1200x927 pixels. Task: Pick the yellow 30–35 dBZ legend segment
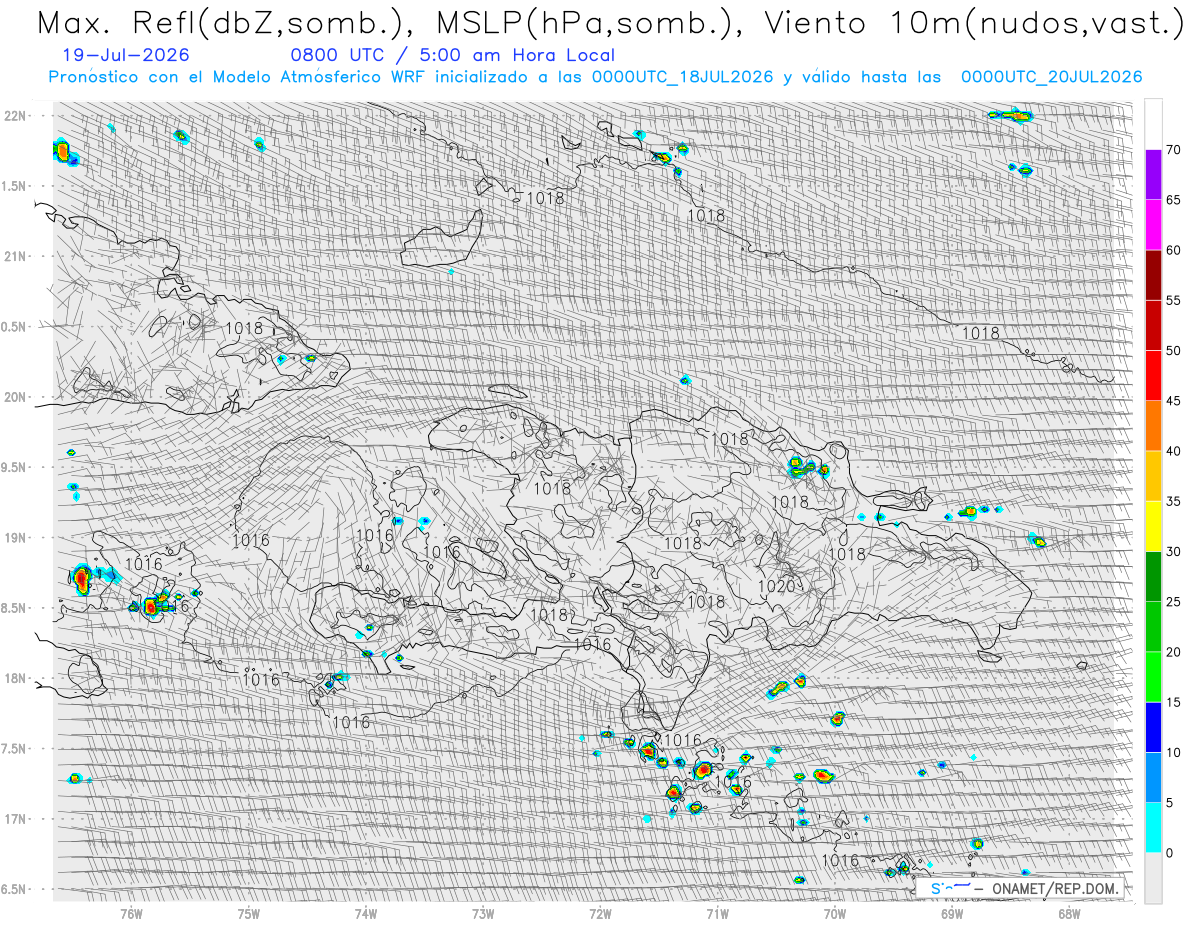[1154, 526]
